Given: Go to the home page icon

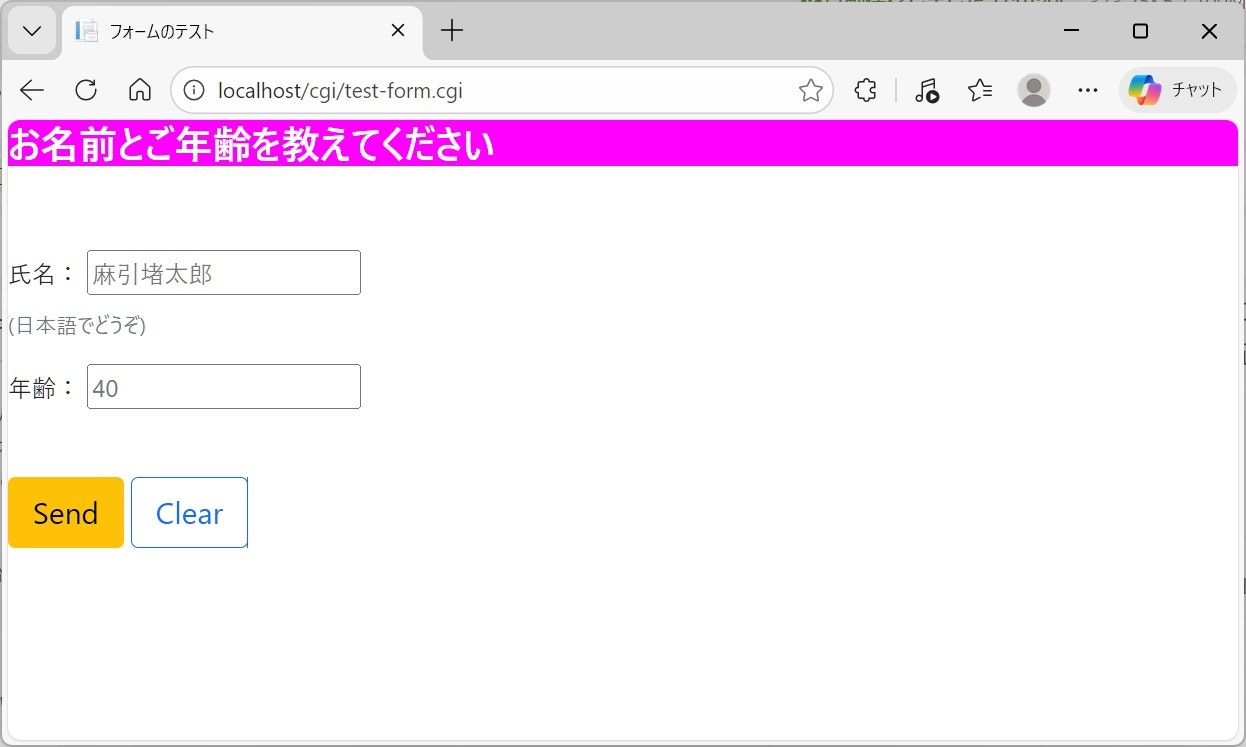Looking at the screenshot, I should (x=140, y=90).
